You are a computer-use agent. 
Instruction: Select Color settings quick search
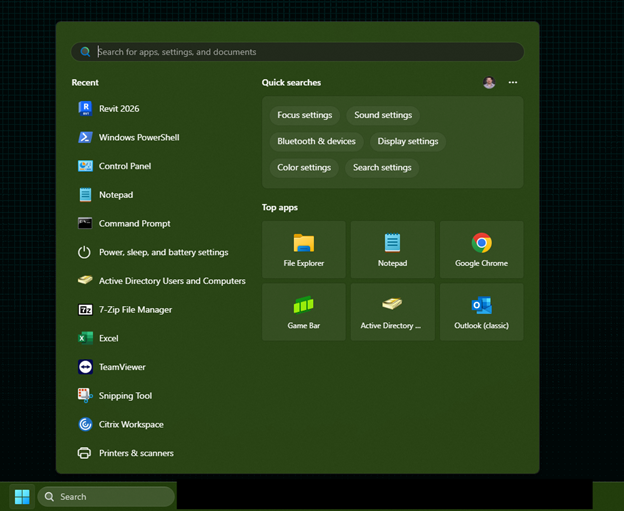(x=304, y=168)
